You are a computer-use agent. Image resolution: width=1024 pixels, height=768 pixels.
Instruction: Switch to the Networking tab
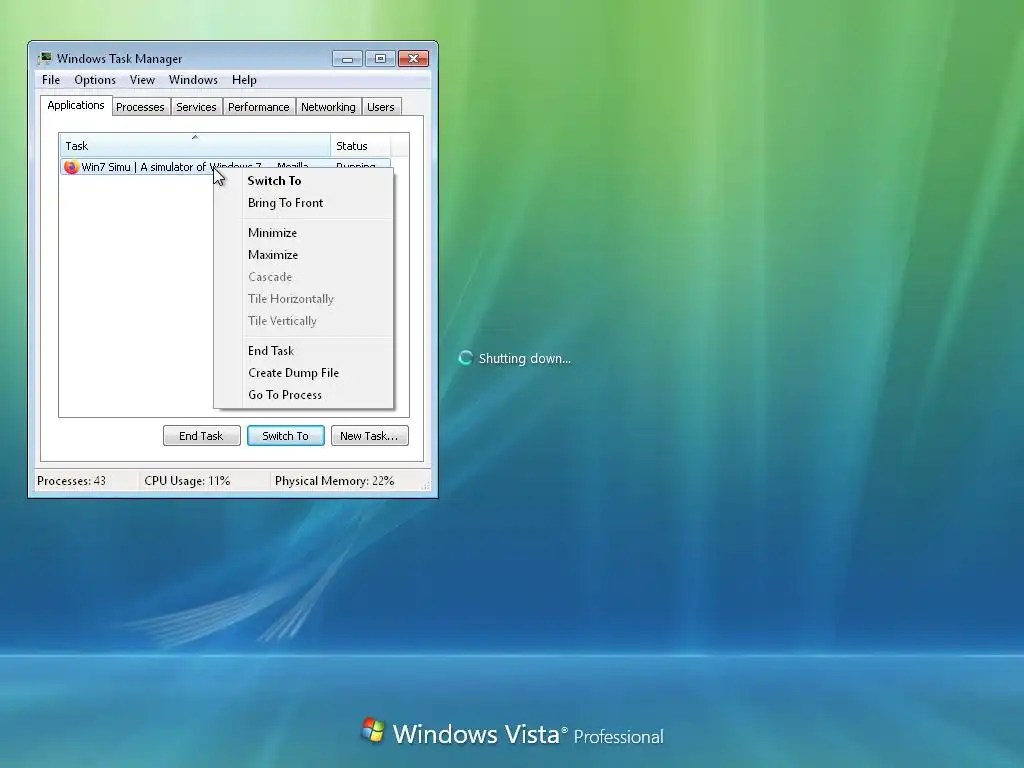click(328, 107)
